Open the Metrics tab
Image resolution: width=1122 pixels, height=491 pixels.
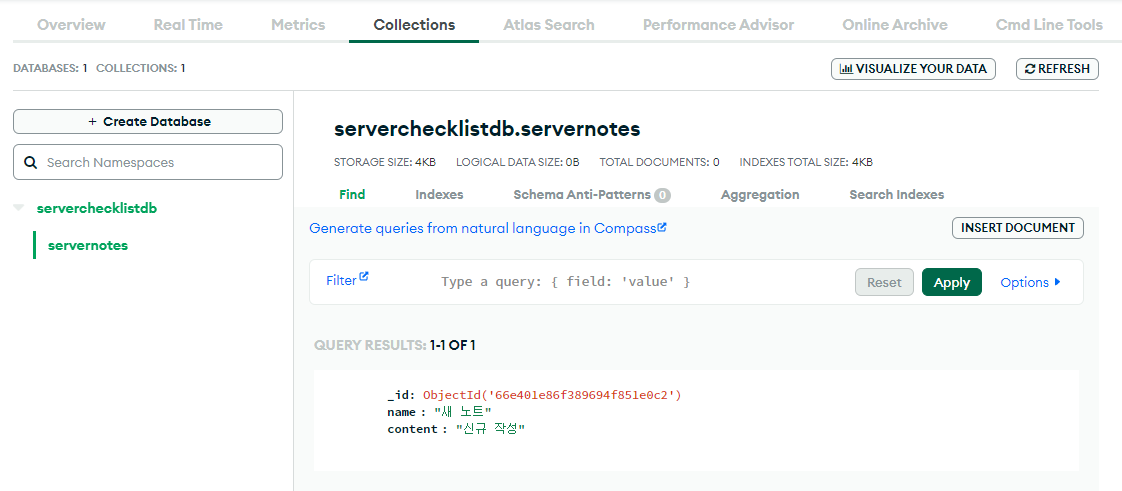(298, 24)
